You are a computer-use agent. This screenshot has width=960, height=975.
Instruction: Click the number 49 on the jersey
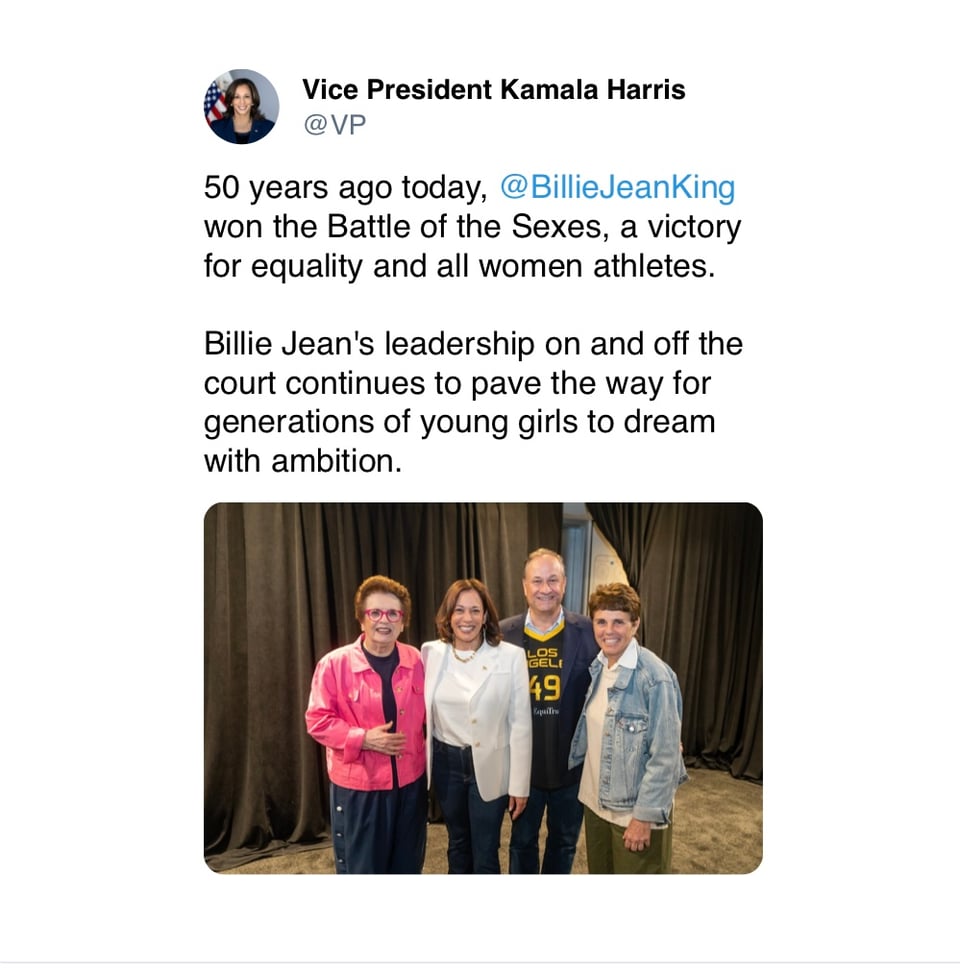point(544,688)
